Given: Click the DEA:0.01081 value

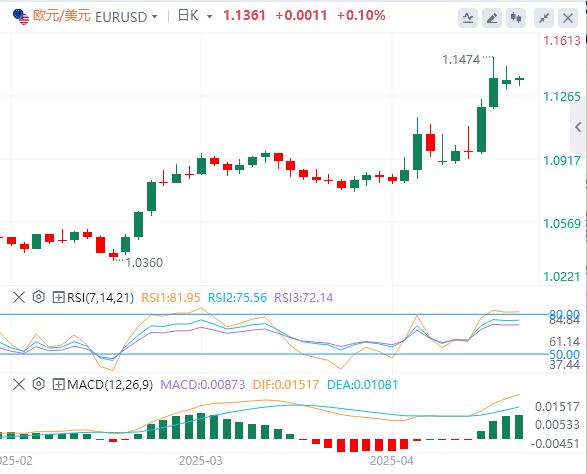Looking at the screenshot, I should [362, 385].
